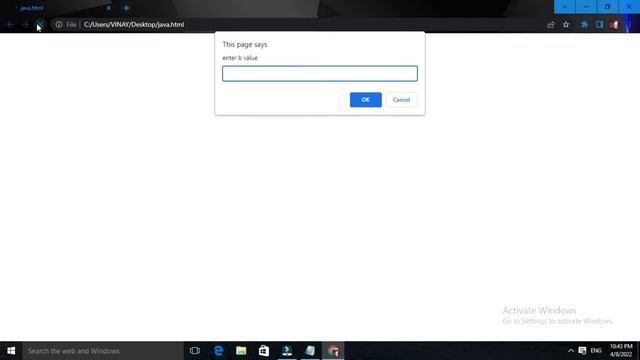Viewport: 640px width, 360px height.
Task: Toggle the browser side panel
Action: click(599, 24)
